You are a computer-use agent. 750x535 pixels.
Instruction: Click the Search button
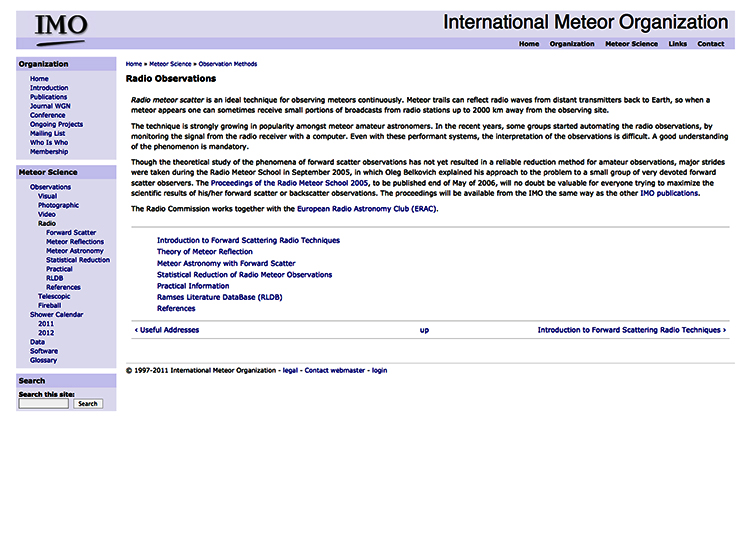(x=88, y=403)
